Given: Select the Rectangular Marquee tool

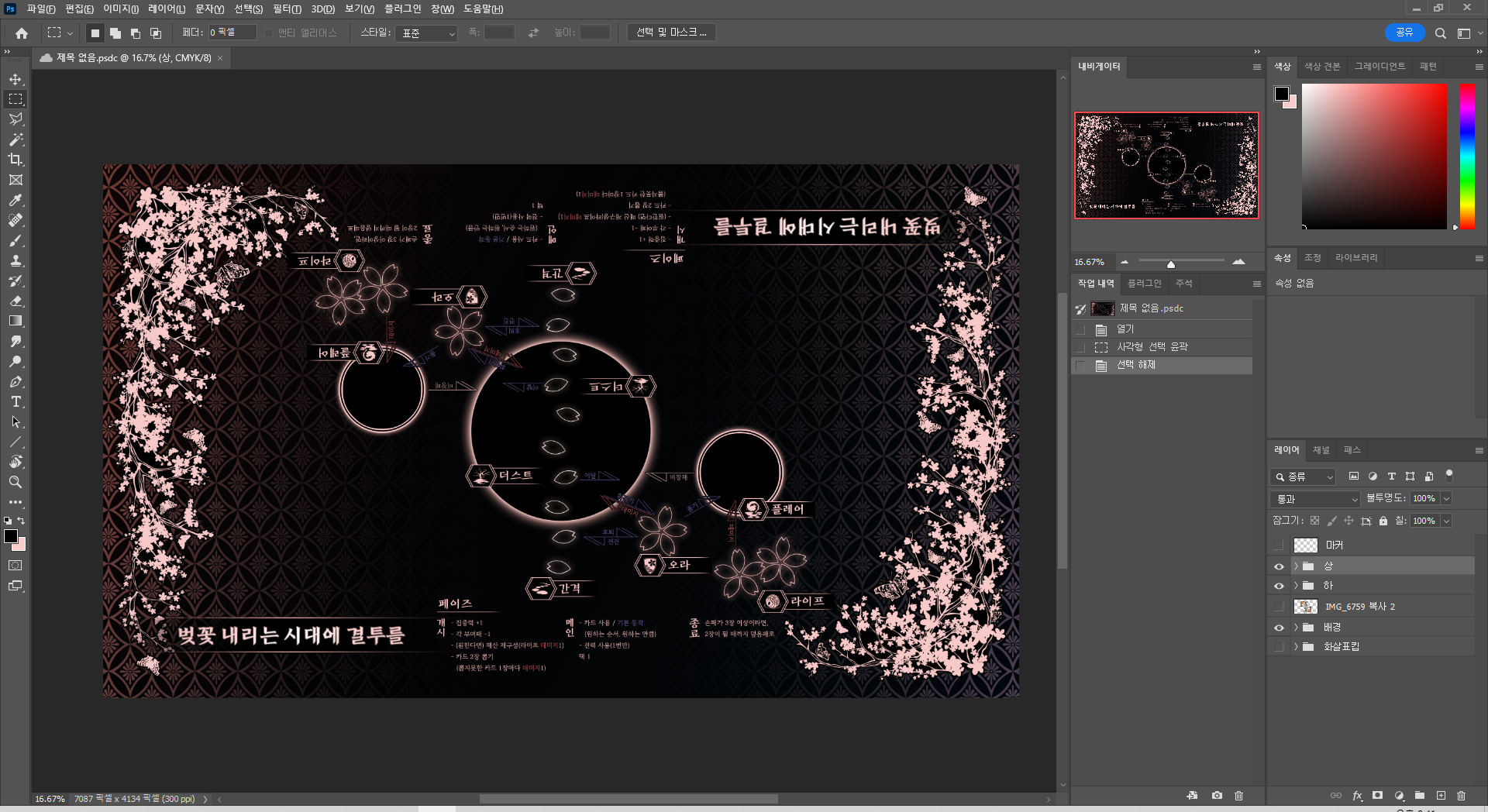Looking at the screenshot, I should 15,99.
